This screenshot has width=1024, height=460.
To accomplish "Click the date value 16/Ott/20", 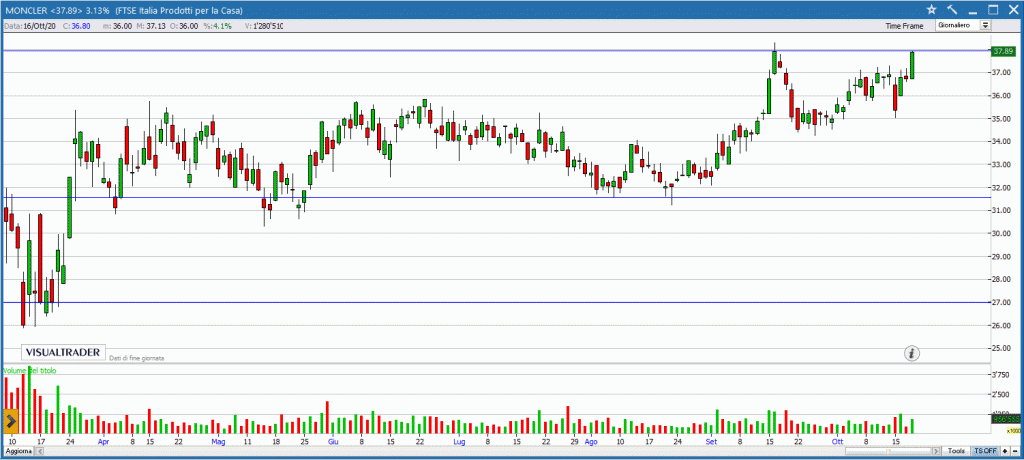I will [x=39, y=26].
